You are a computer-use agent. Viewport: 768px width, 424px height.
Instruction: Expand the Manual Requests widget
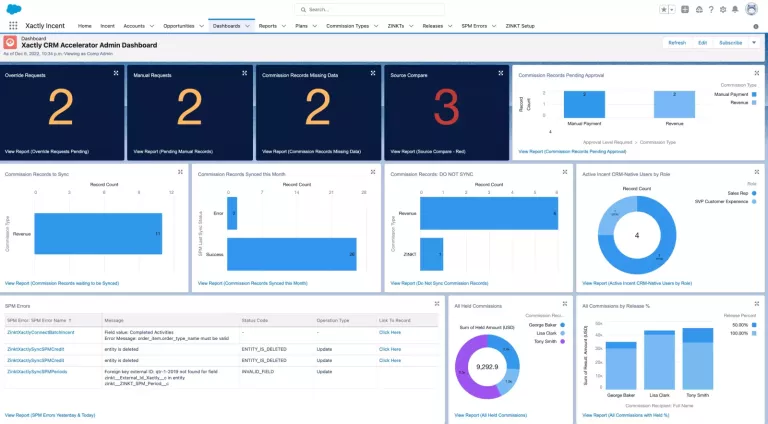point(244,73)
